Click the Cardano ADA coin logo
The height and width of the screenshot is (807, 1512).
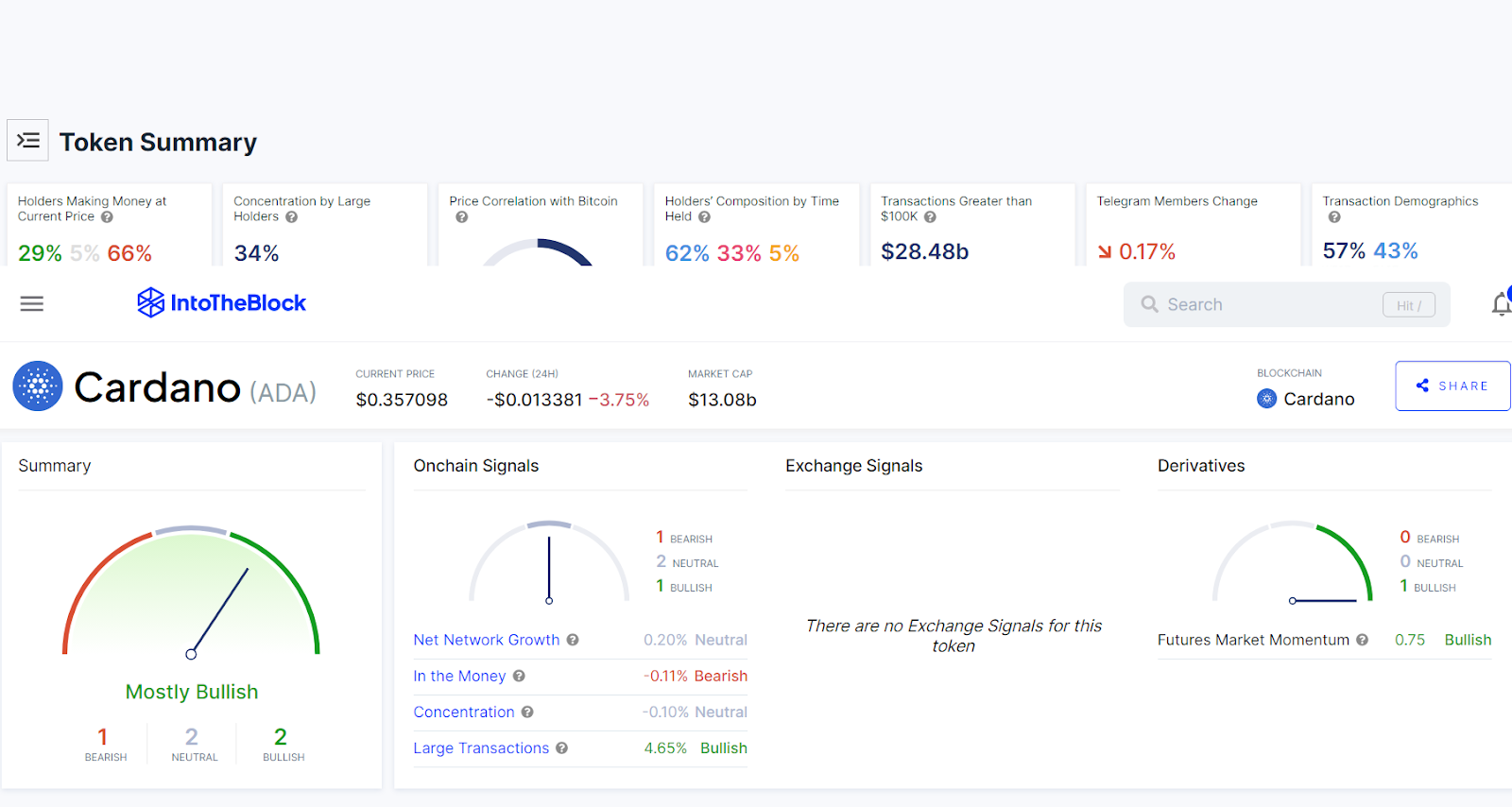[38, 386]
